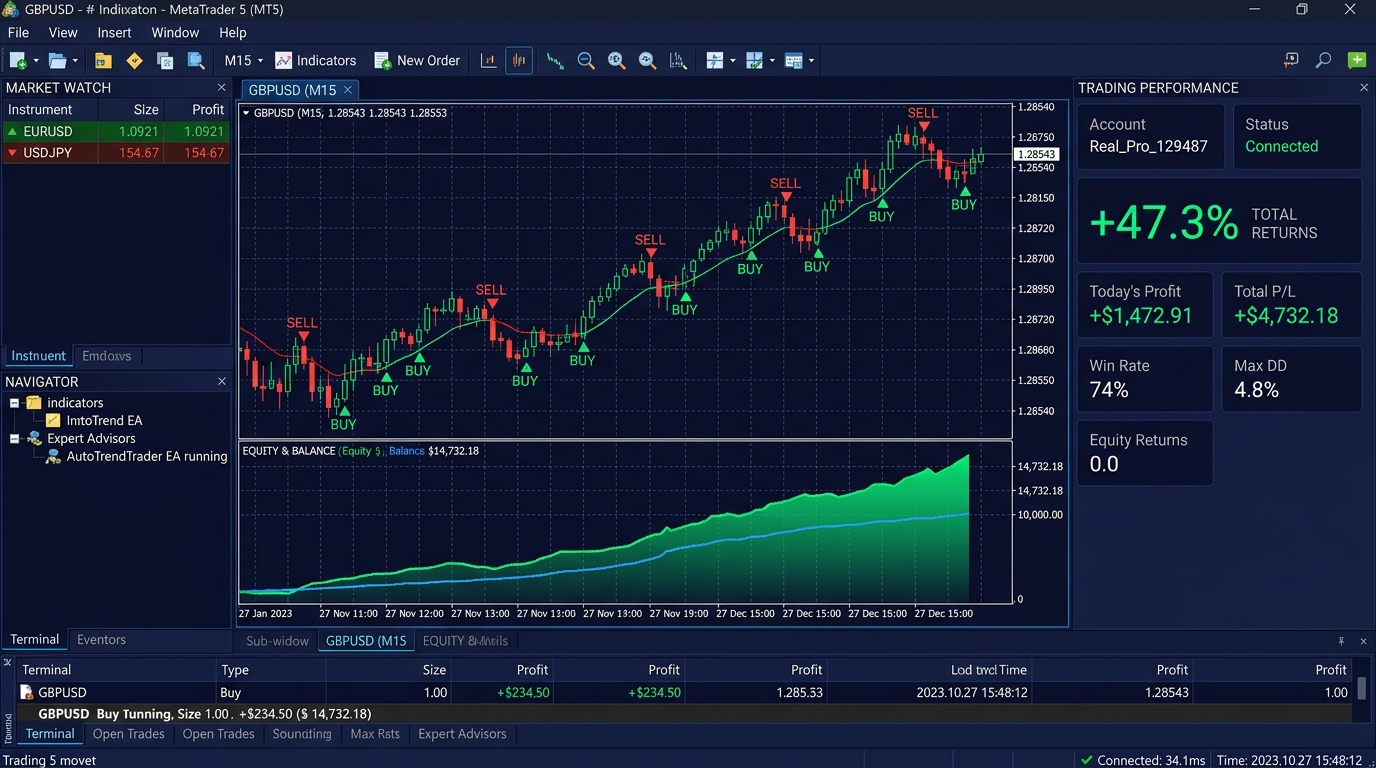1376x768 pixels.
Task: Click the yellow folder data icon in toolbar
Action: tap(103, 60)
